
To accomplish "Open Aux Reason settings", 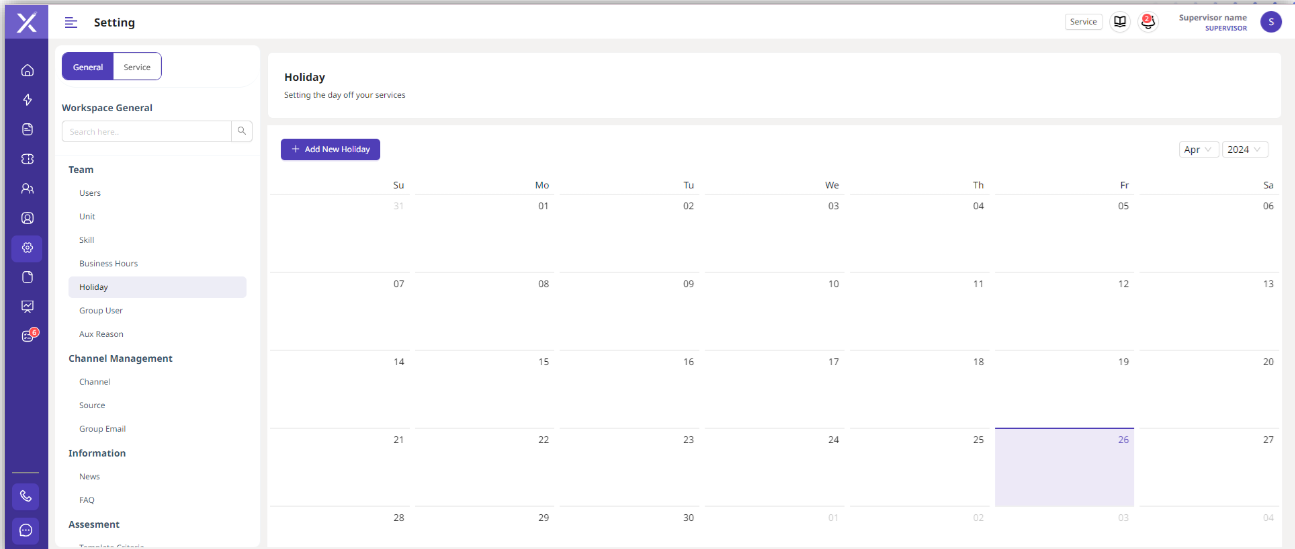I will click(101, 334).
